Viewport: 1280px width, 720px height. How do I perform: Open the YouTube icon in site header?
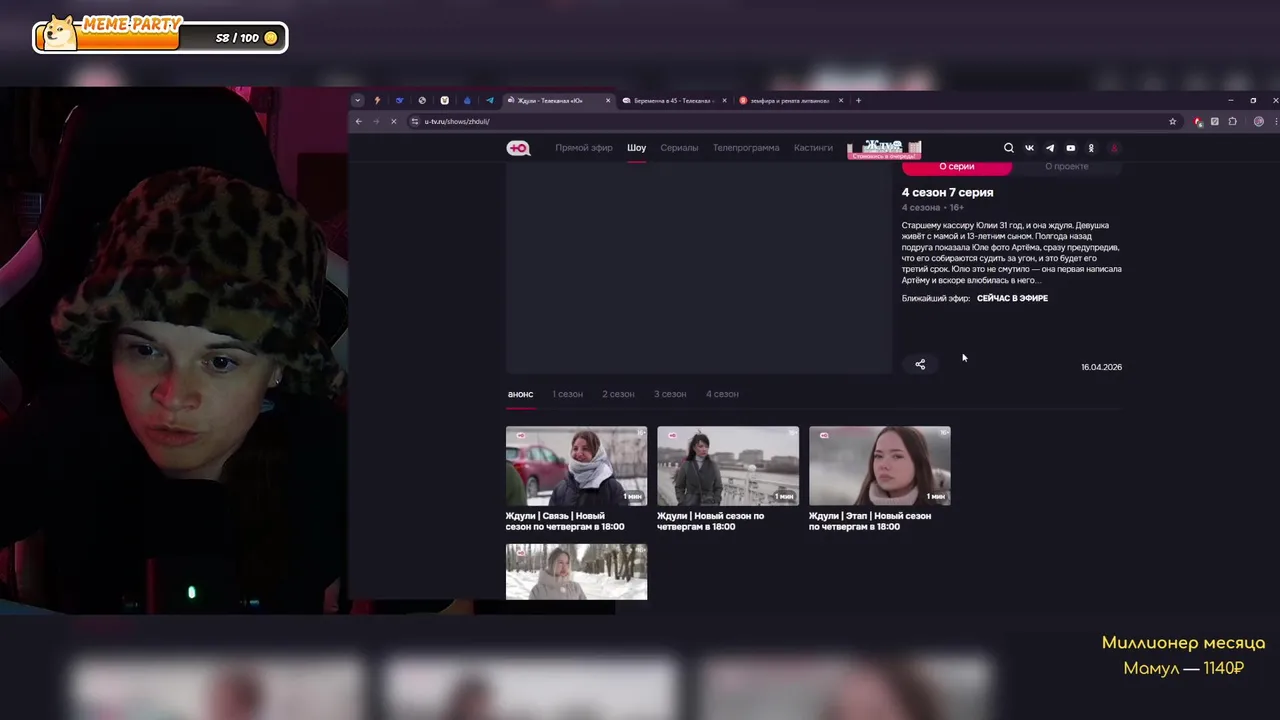pos(1071,148)
